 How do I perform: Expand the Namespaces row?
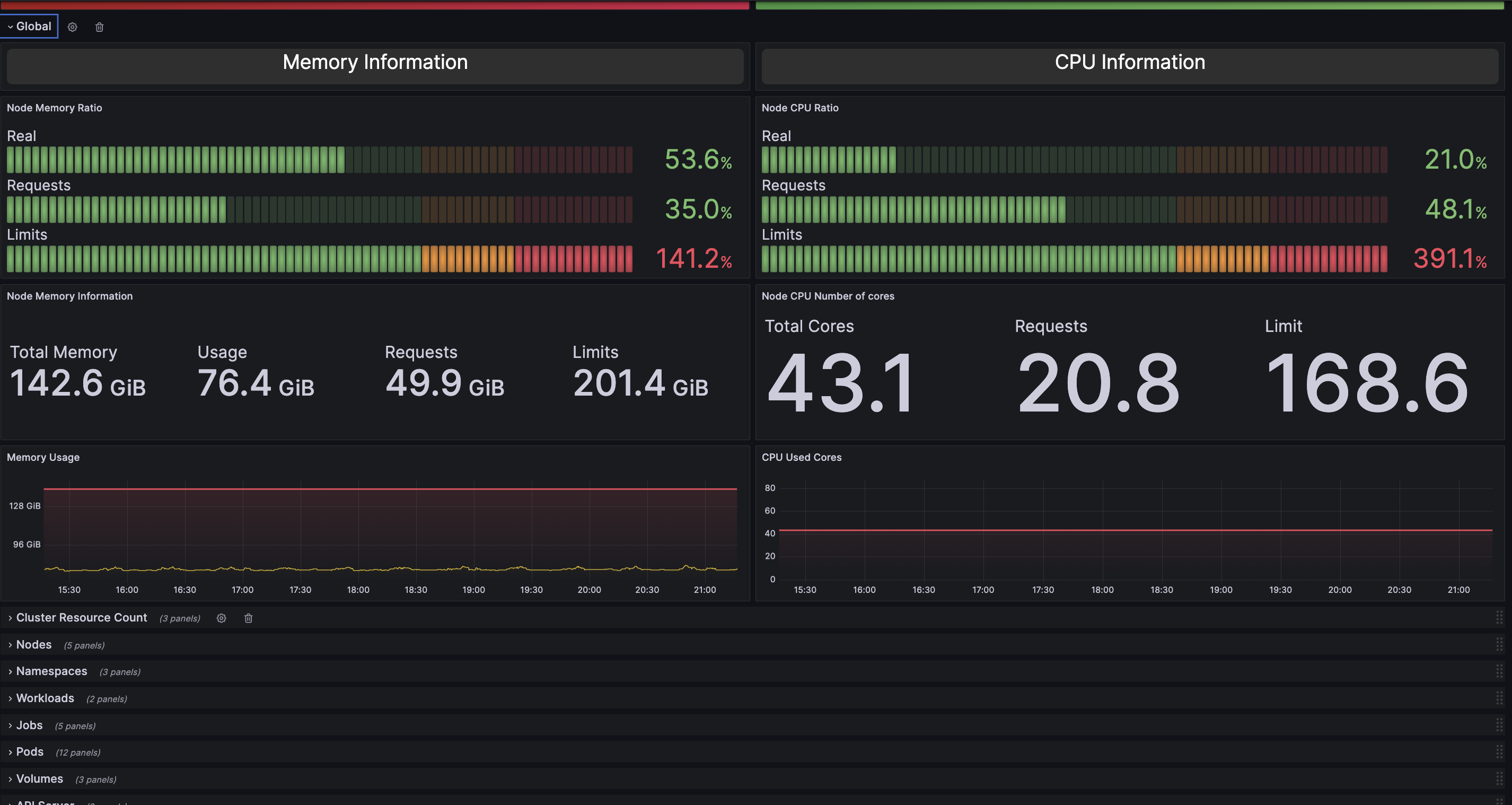pyautogui.click(x=51, y=671)
